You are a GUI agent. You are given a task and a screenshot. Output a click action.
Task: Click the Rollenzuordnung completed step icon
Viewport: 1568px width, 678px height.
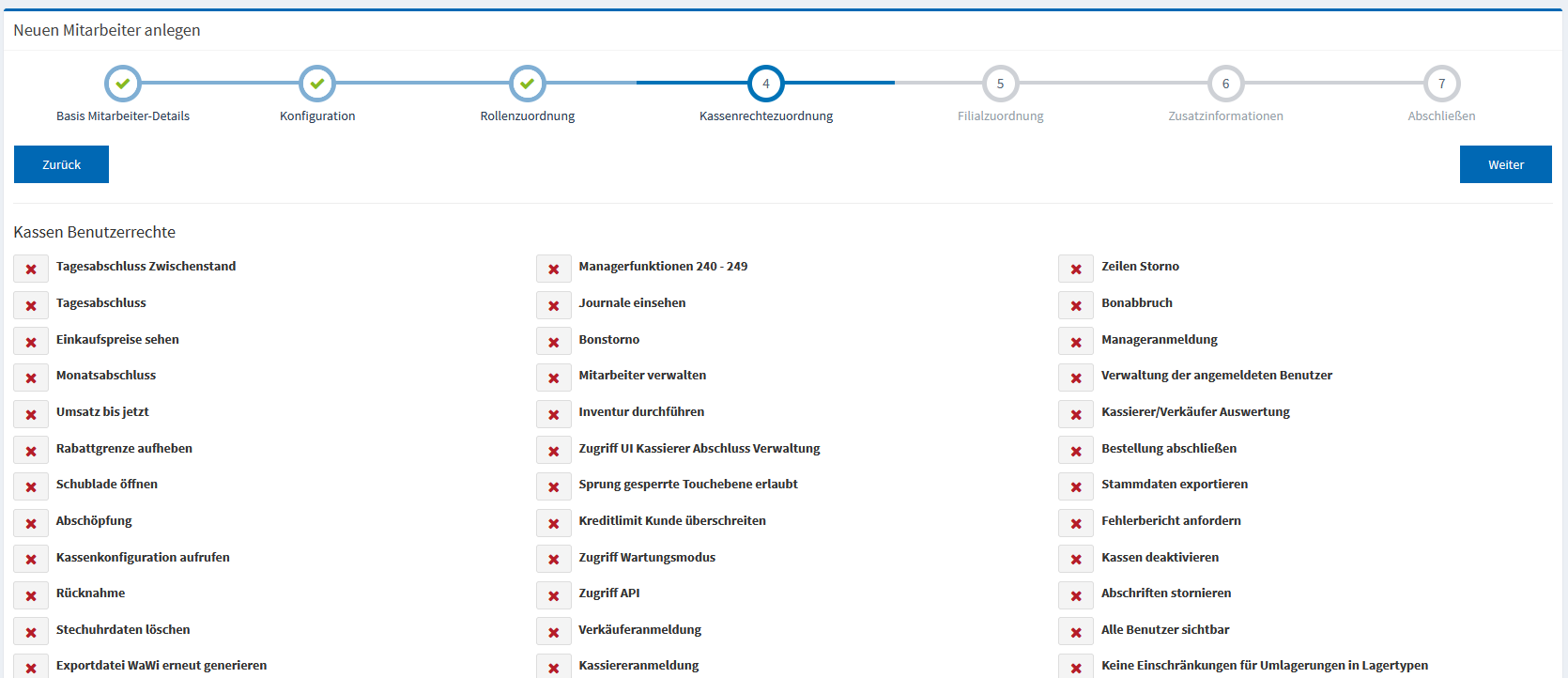[x=528, y=84]
